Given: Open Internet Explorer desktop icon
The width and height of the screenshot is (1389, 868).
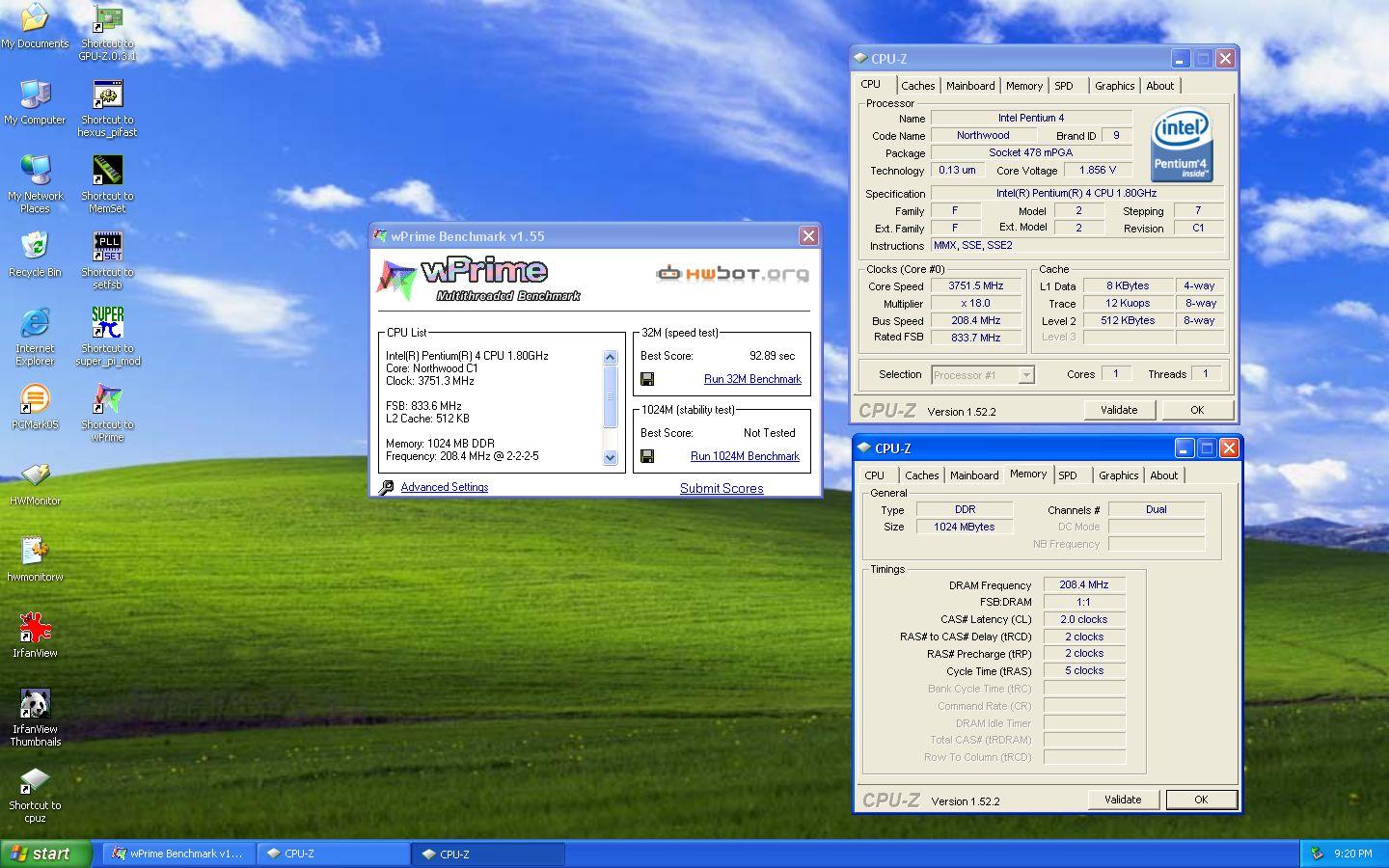Looking at the screenshot, I should click(35, 323).
